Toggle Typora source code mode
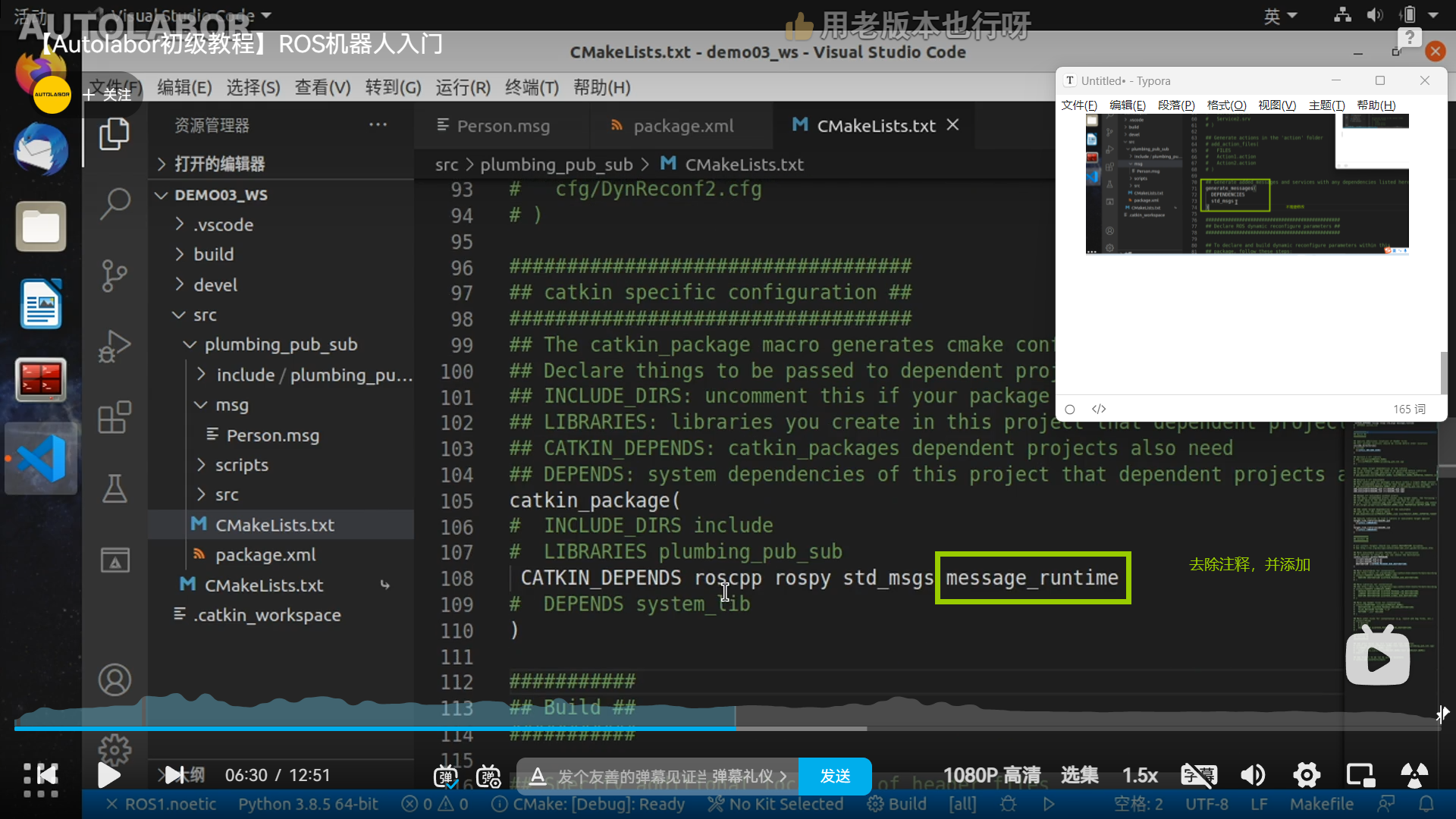The image size is (1456, 819). pyautogui.click(x=1099, y=409)
